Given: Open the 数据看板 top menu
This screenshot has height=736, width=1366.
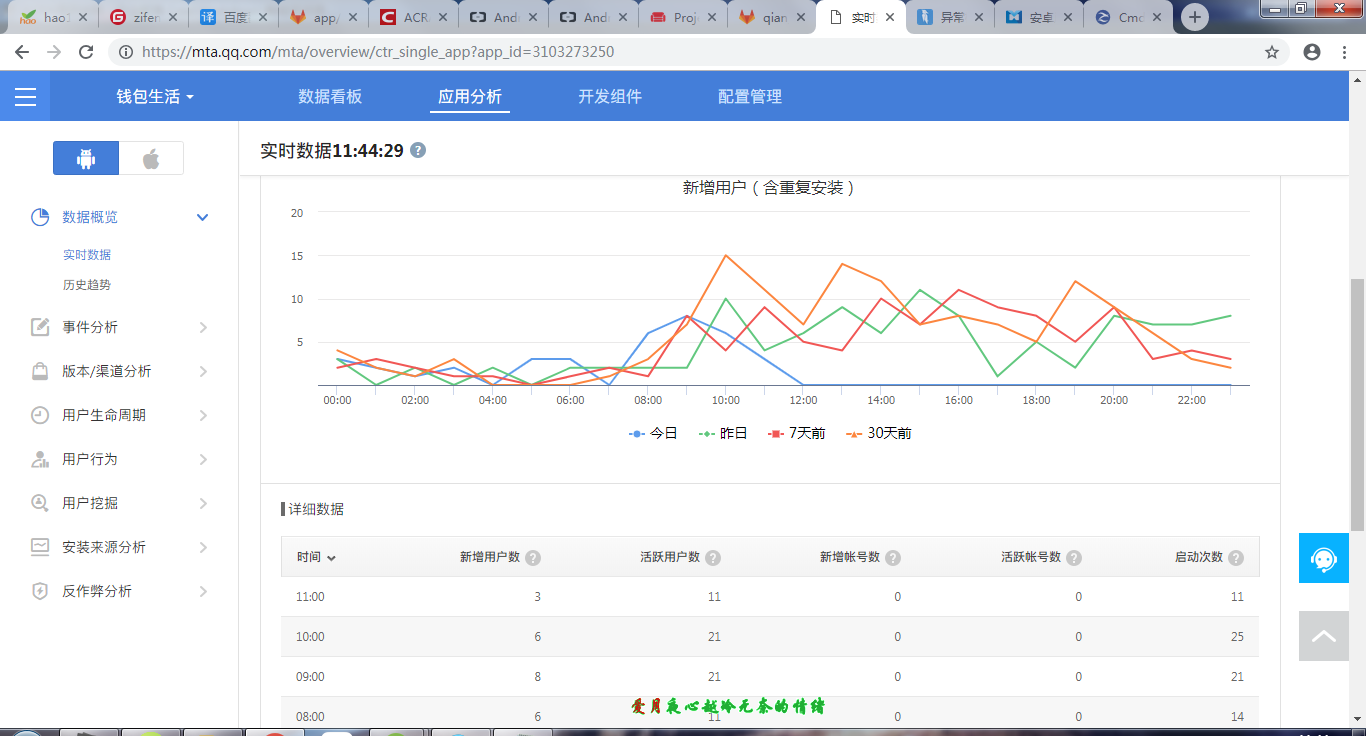Looking at the screenshot, I should click(x=330, y=97).
